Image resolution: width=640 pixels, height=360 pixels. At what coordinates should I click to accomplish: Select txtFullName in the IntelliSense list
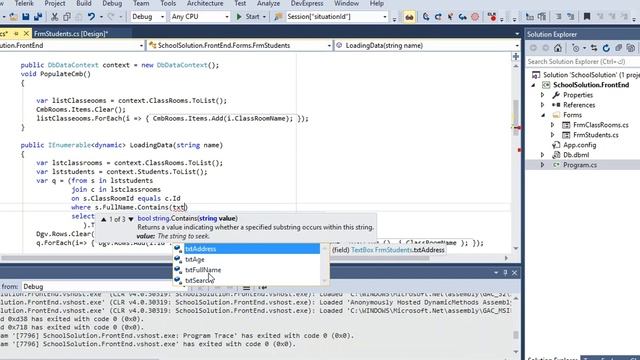(x=247, y=270)
